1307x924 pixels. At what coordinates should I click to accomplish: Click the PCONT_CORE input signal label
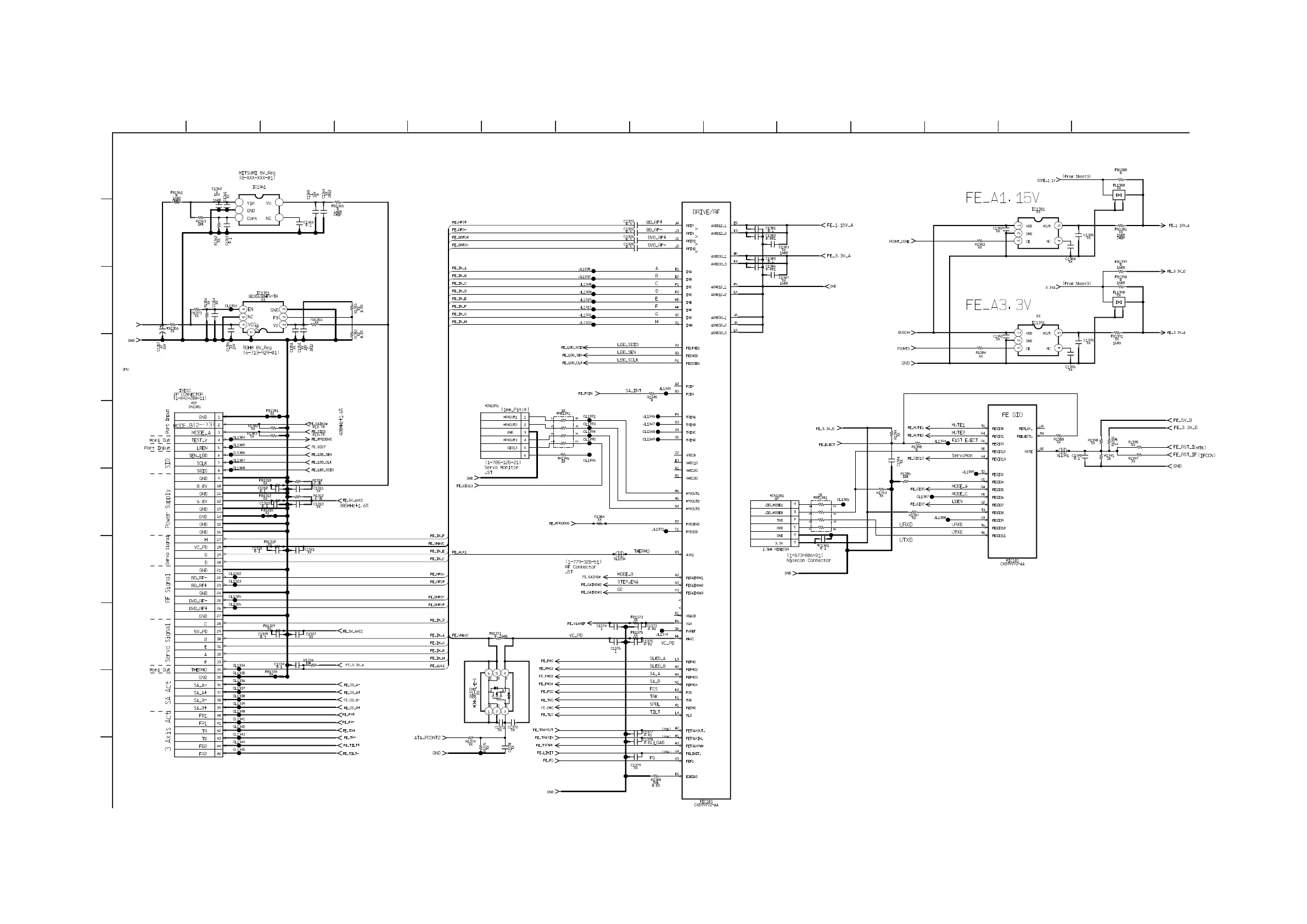tap(899, 241)
